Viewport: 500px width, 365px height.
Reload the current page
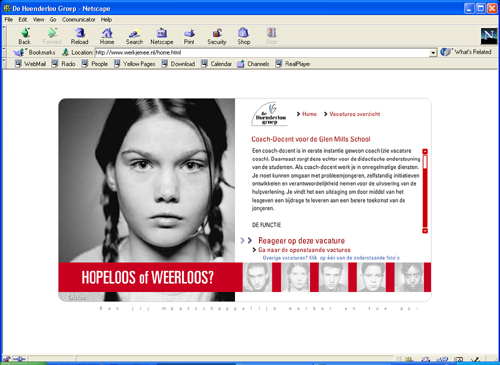pyautogui.click(x=79, y=33)
